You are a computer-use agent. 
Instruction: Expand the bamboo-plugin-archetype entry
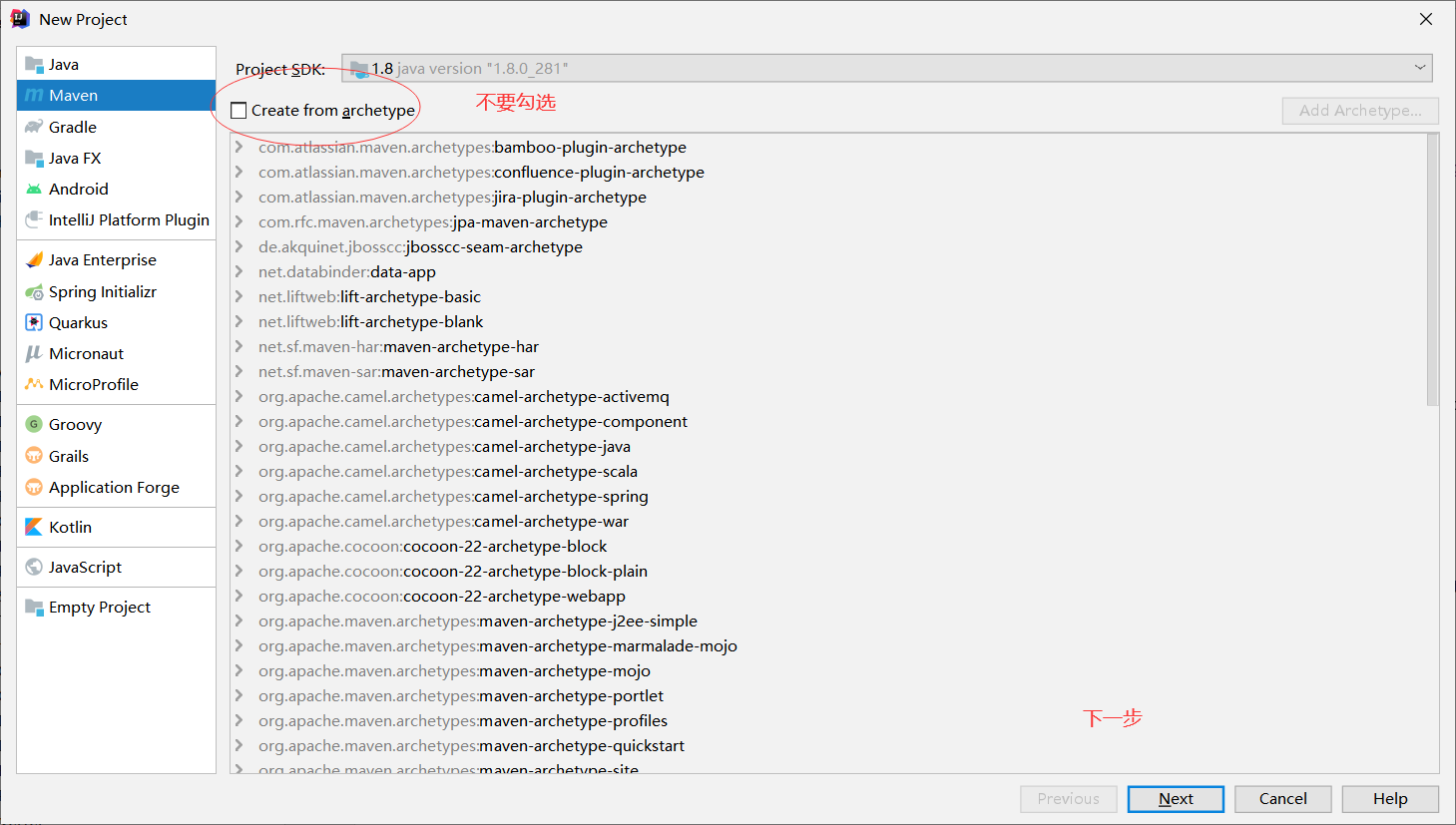pyautogui.click(x=240, y=147)
